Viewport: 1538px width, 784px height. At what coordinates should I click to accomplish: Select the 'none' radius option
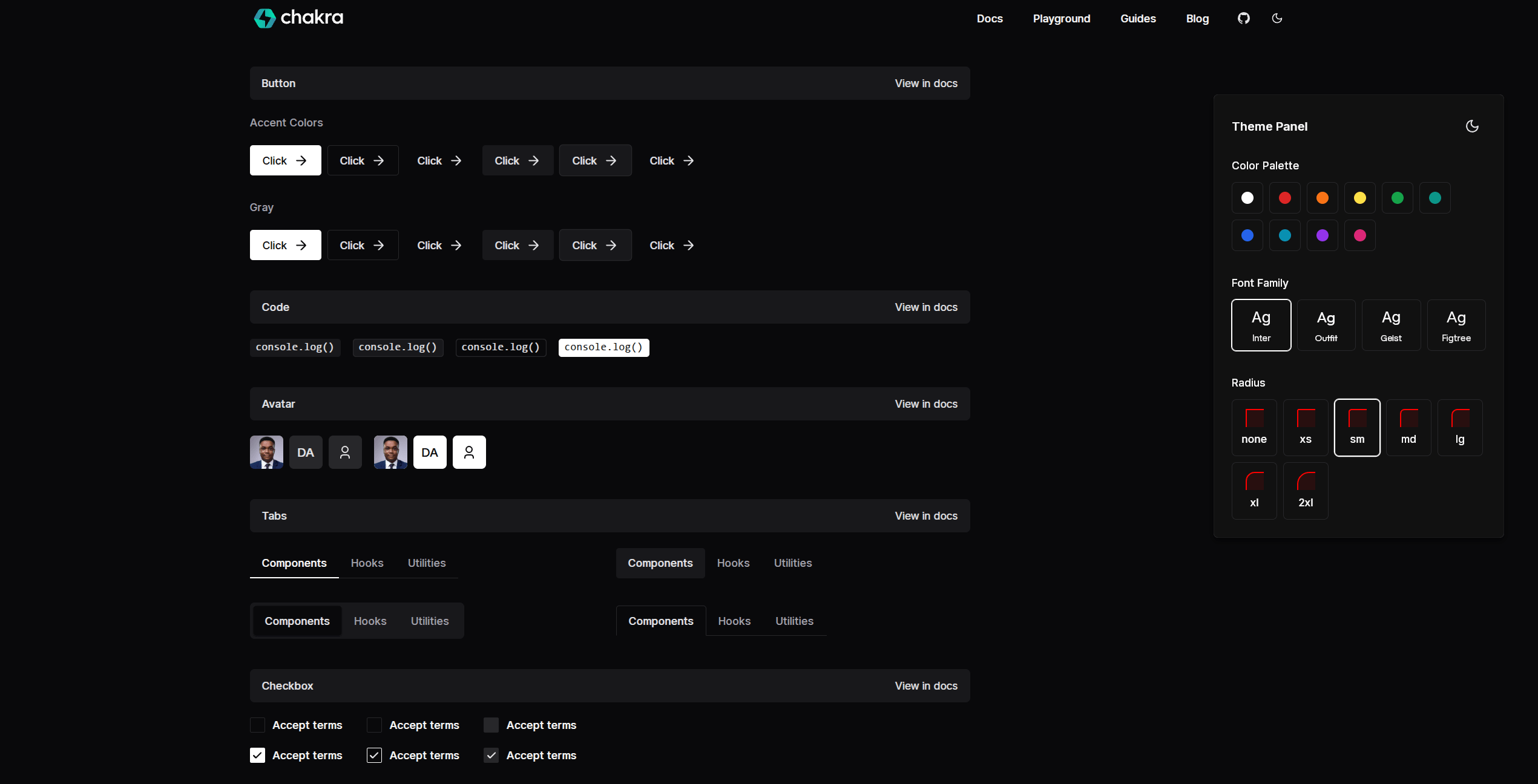(1254, 427)
